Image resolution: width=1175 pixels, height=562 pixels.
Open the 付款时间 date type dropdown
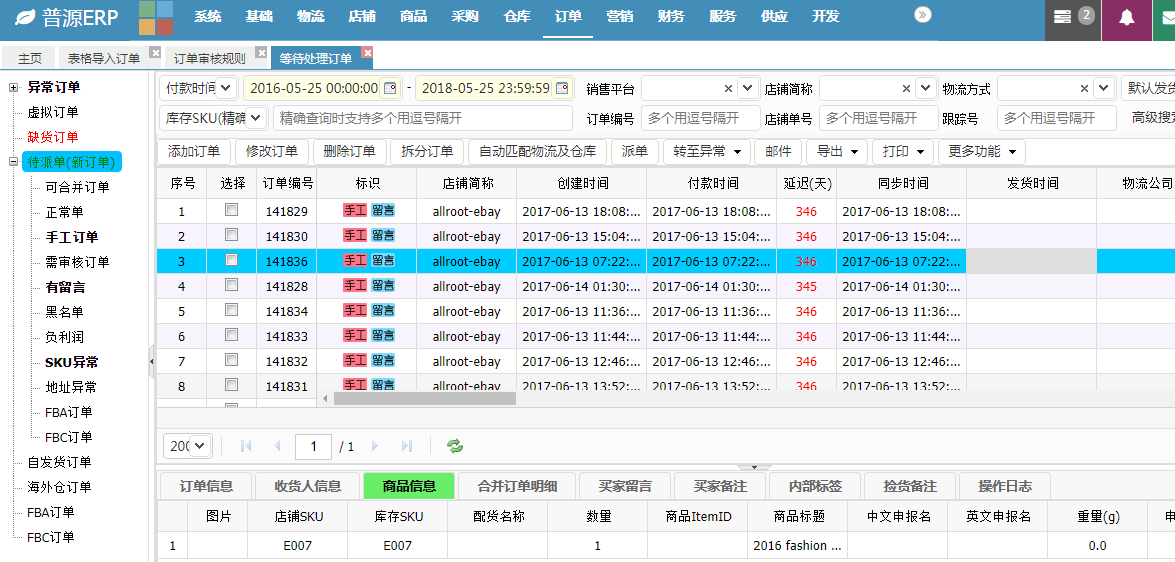pyautogui.click(x=227, y=88)
